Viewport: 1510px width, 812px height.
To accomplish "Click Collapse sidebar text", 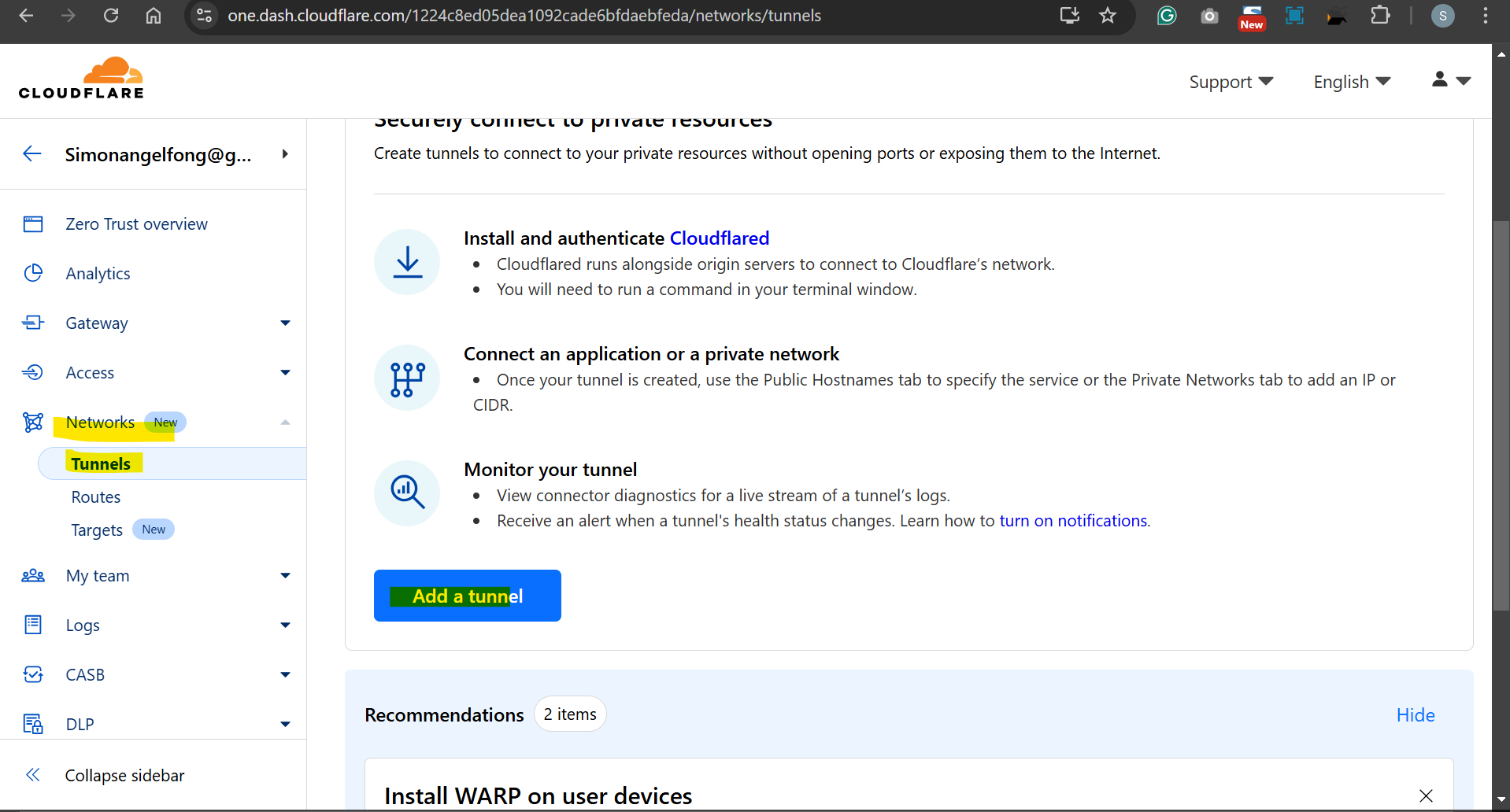I will (x=124, y=776).
